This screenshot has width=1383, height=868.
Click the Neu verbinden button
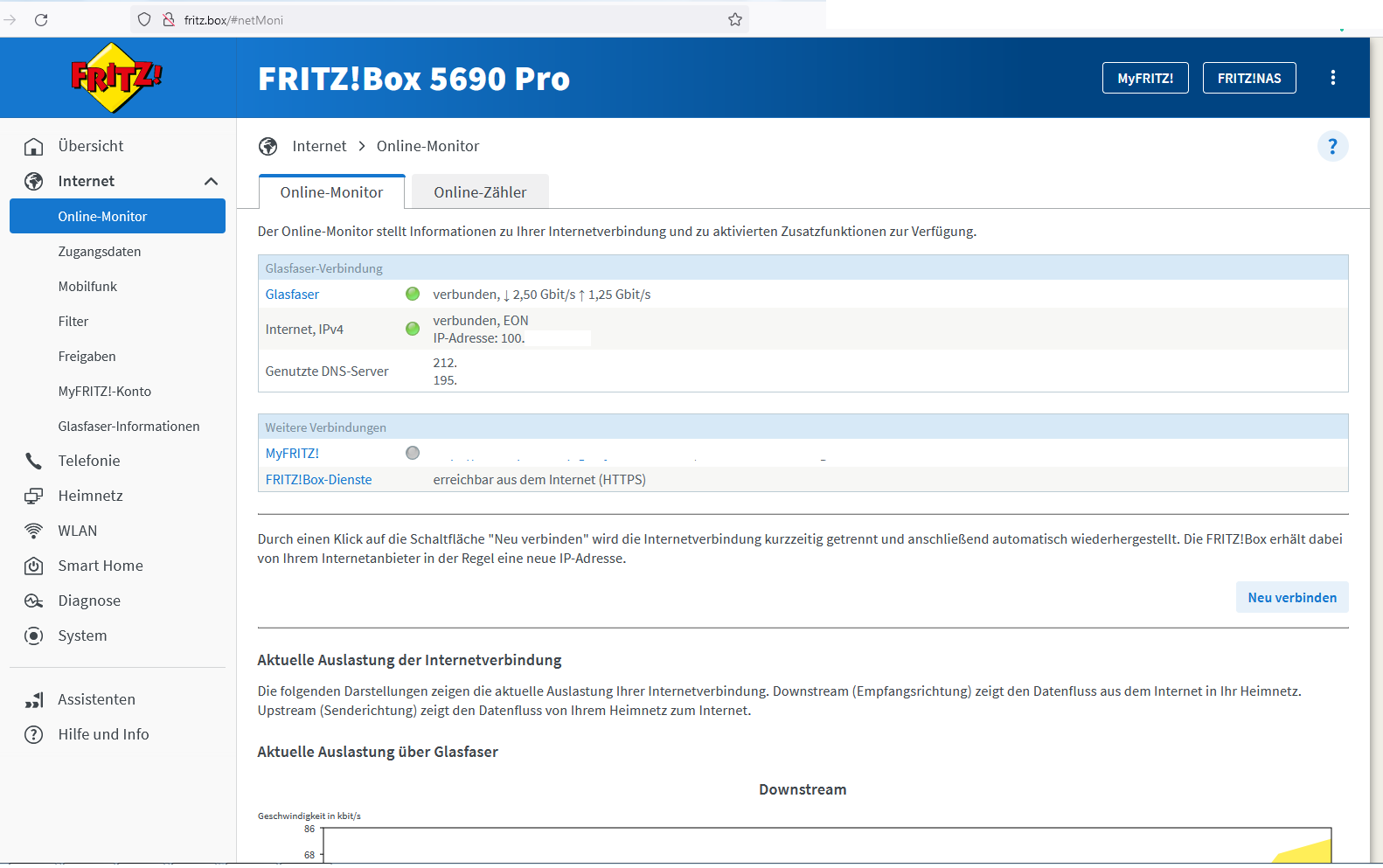(x=1292, y=597)
